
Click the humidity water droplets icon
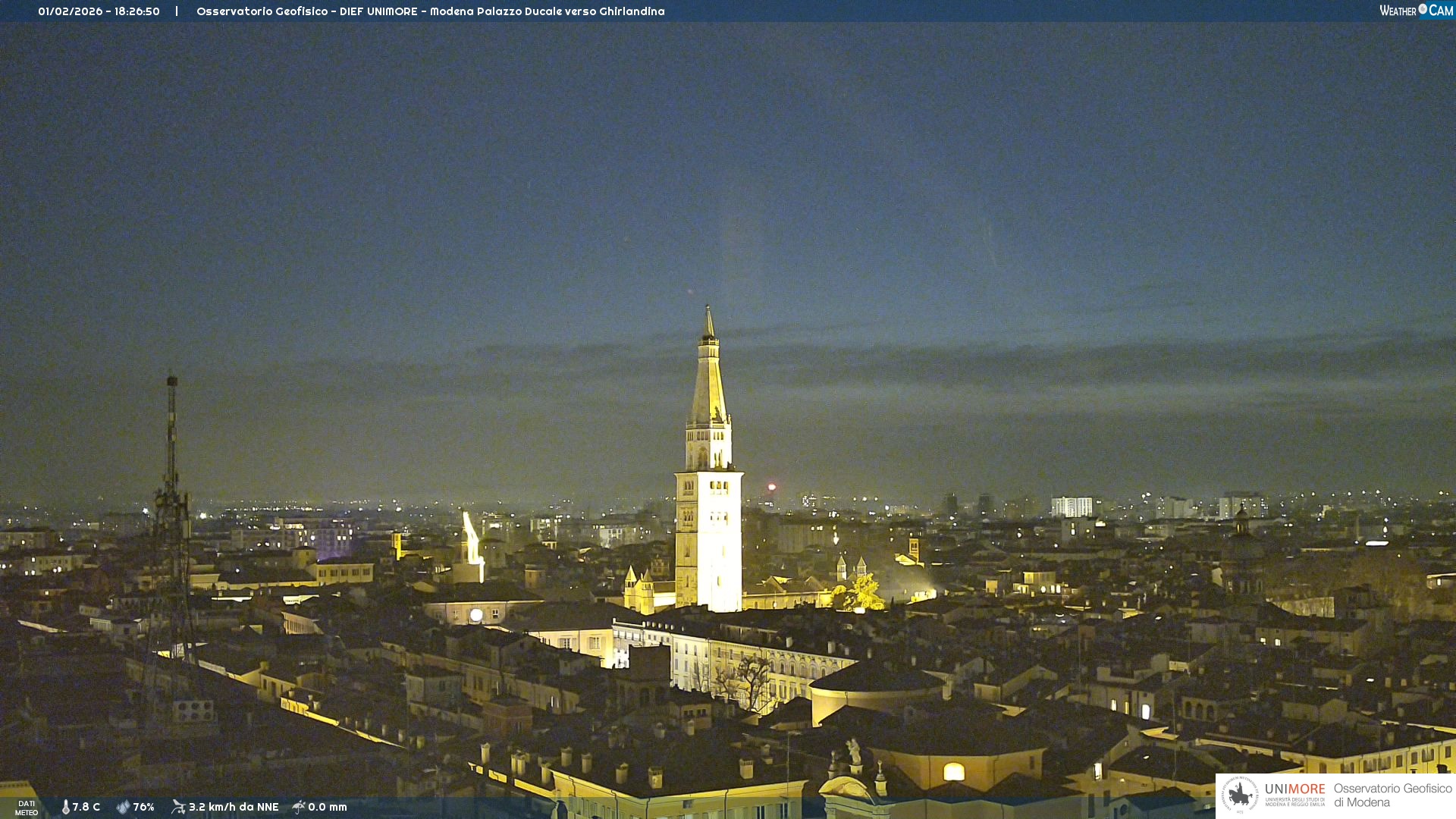coord(123,807)
